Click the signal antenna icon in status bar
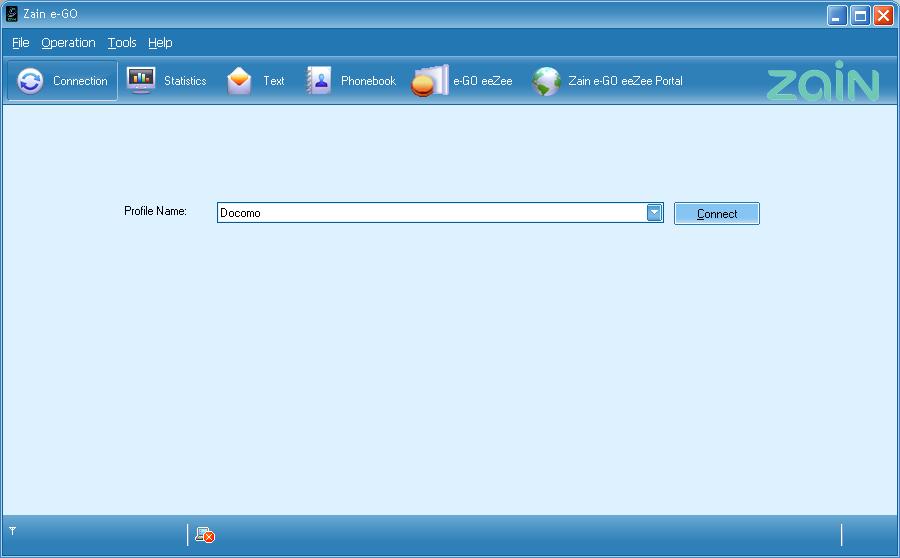The height and width of the screenshot is (558, 900). (12, 531)
